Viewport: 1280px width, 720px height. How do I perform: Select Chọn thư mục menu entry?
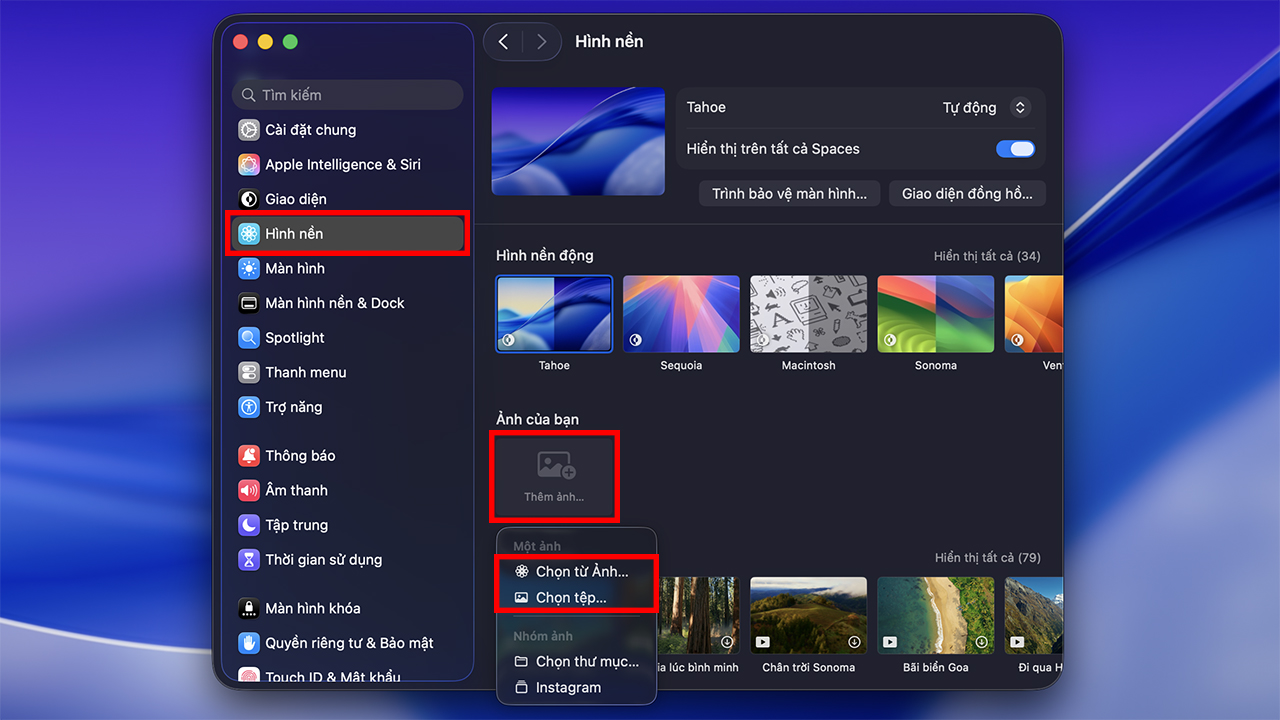[577, 661]
